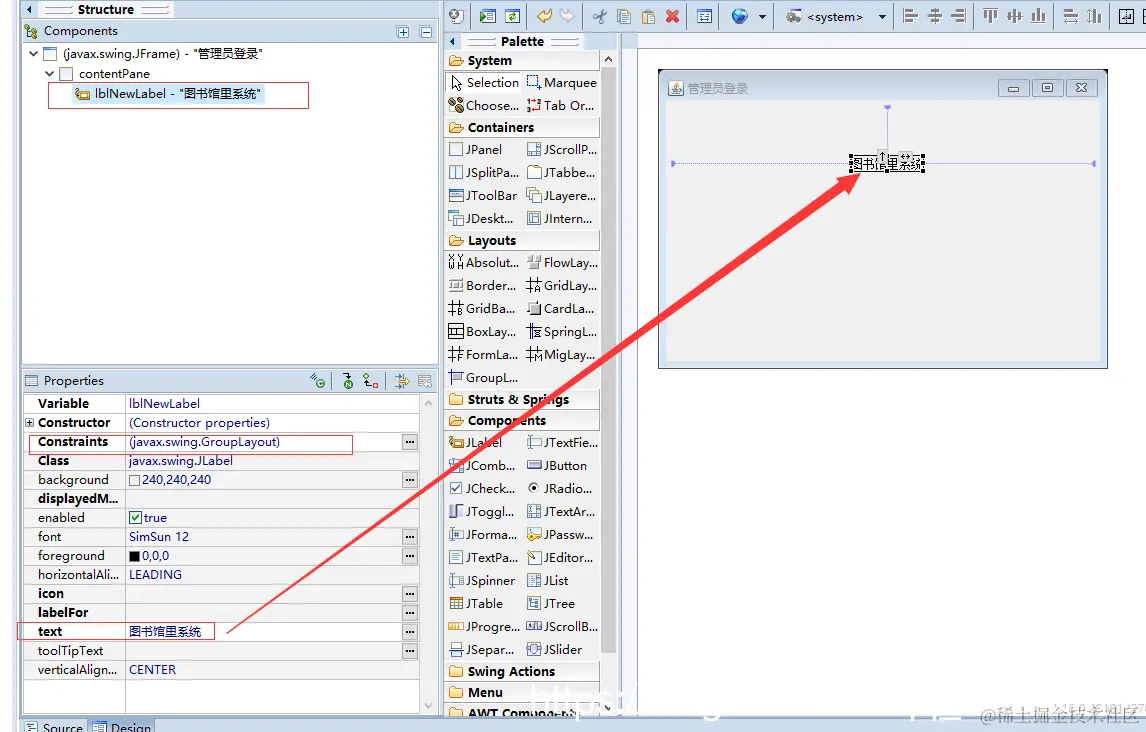Open Struts & Springs palette category
The image size is (1146, 732).
coord(522,400)
